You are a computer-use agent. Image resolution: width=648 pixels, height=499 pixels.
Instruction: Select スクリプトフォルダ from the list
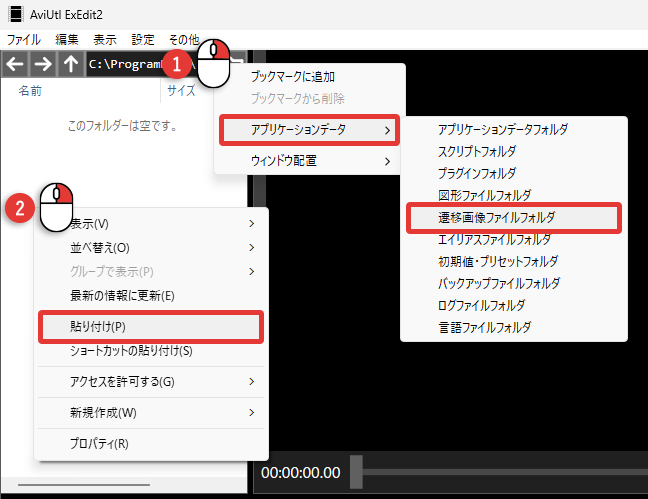tap(478, 151)
